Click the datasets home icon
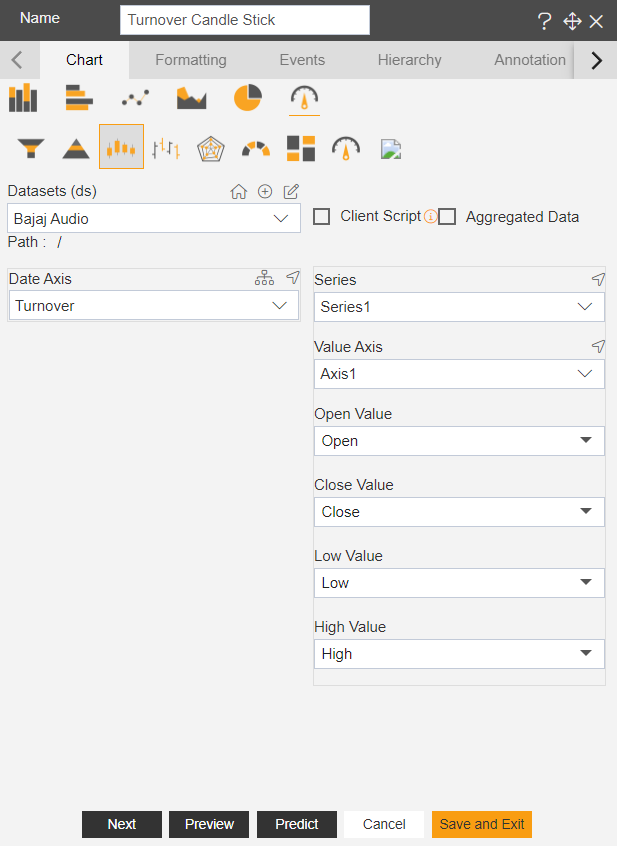The image size is (617, 846). [x=238, y=192]
